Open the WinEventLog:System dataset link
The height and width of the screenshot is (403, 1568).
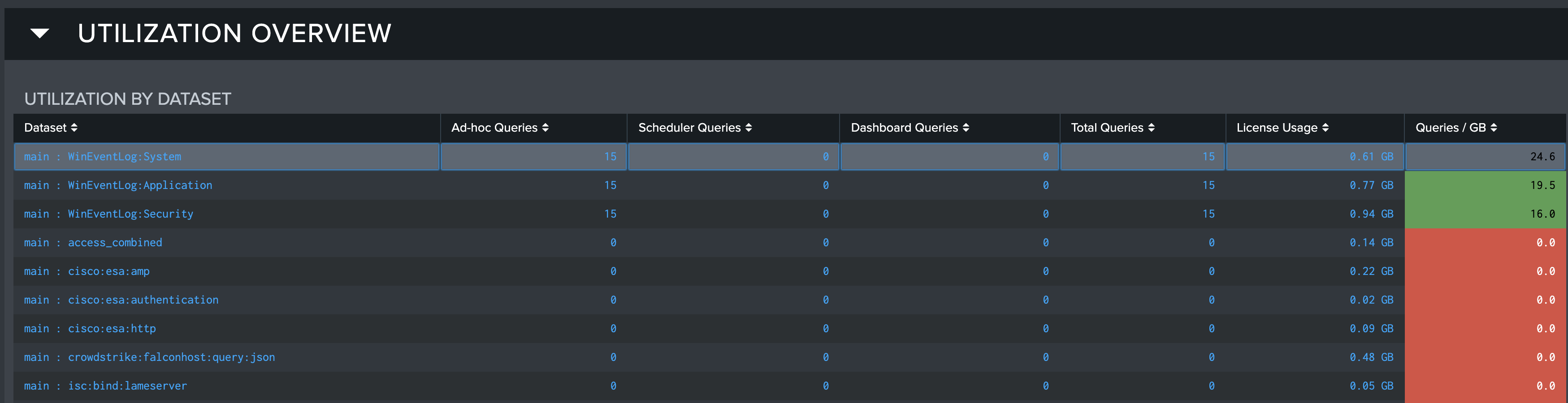102,156
